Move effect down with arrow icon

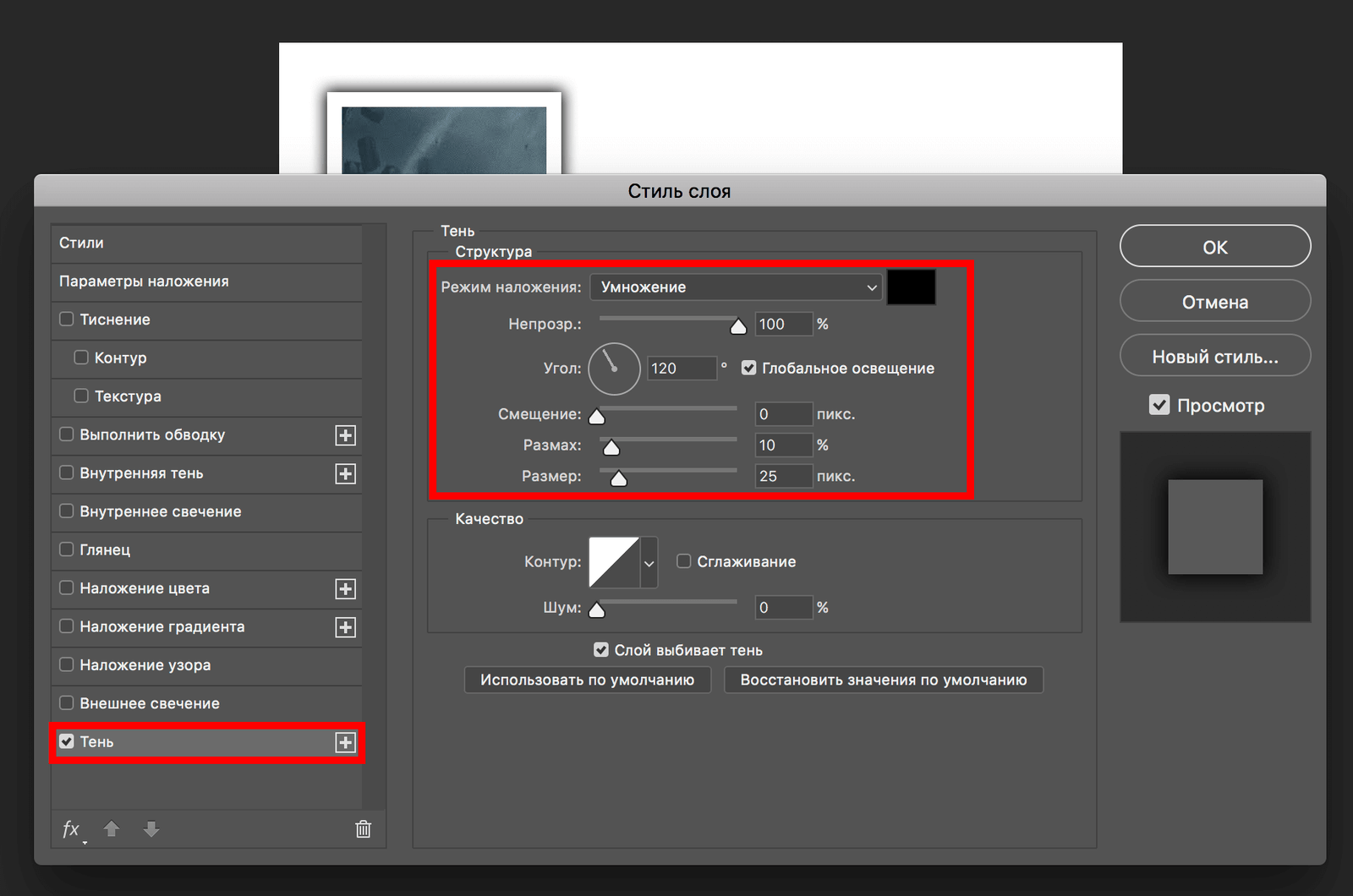tap(151, 829)
